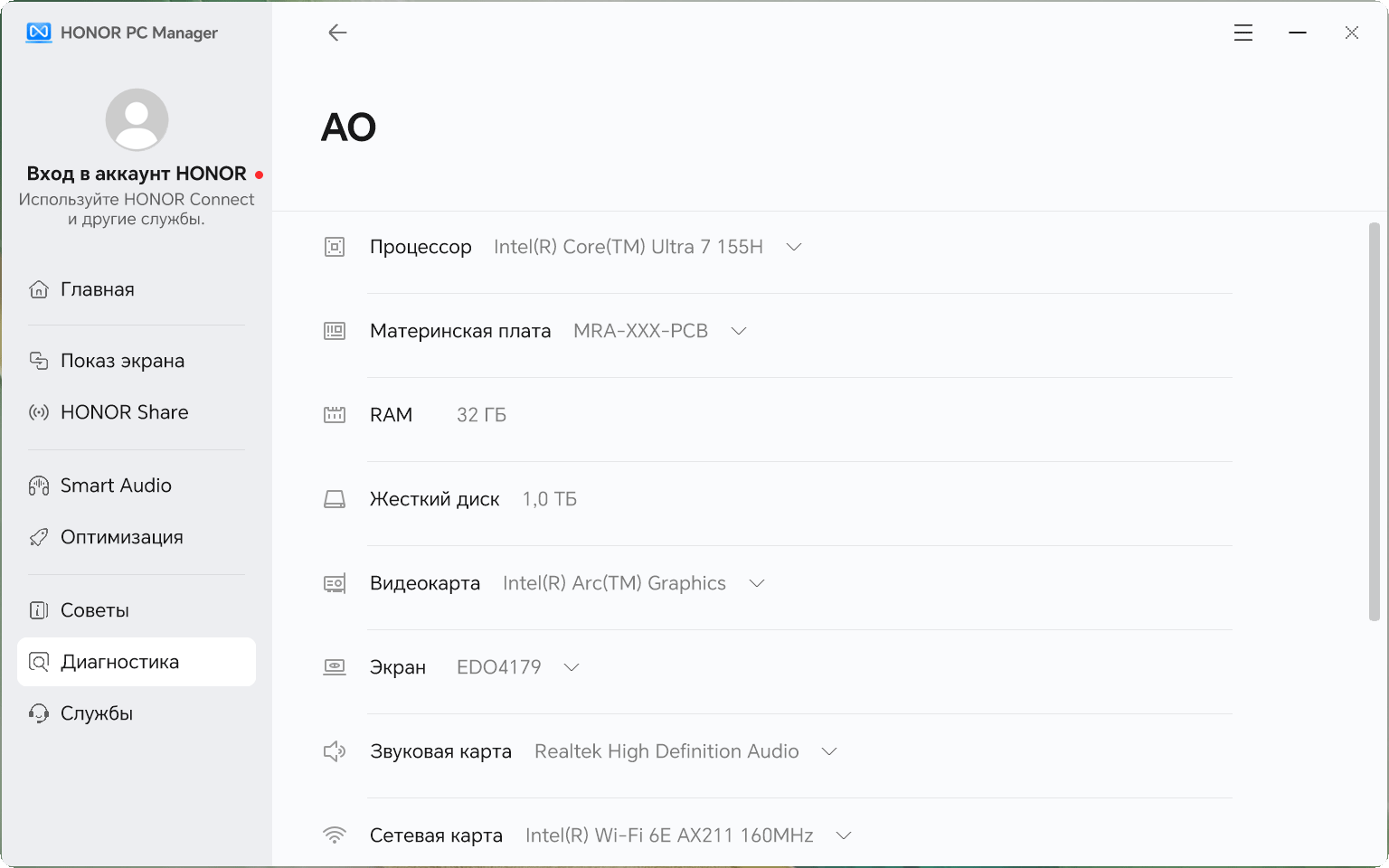Click the back arrow icon

(x=337, y=33)
